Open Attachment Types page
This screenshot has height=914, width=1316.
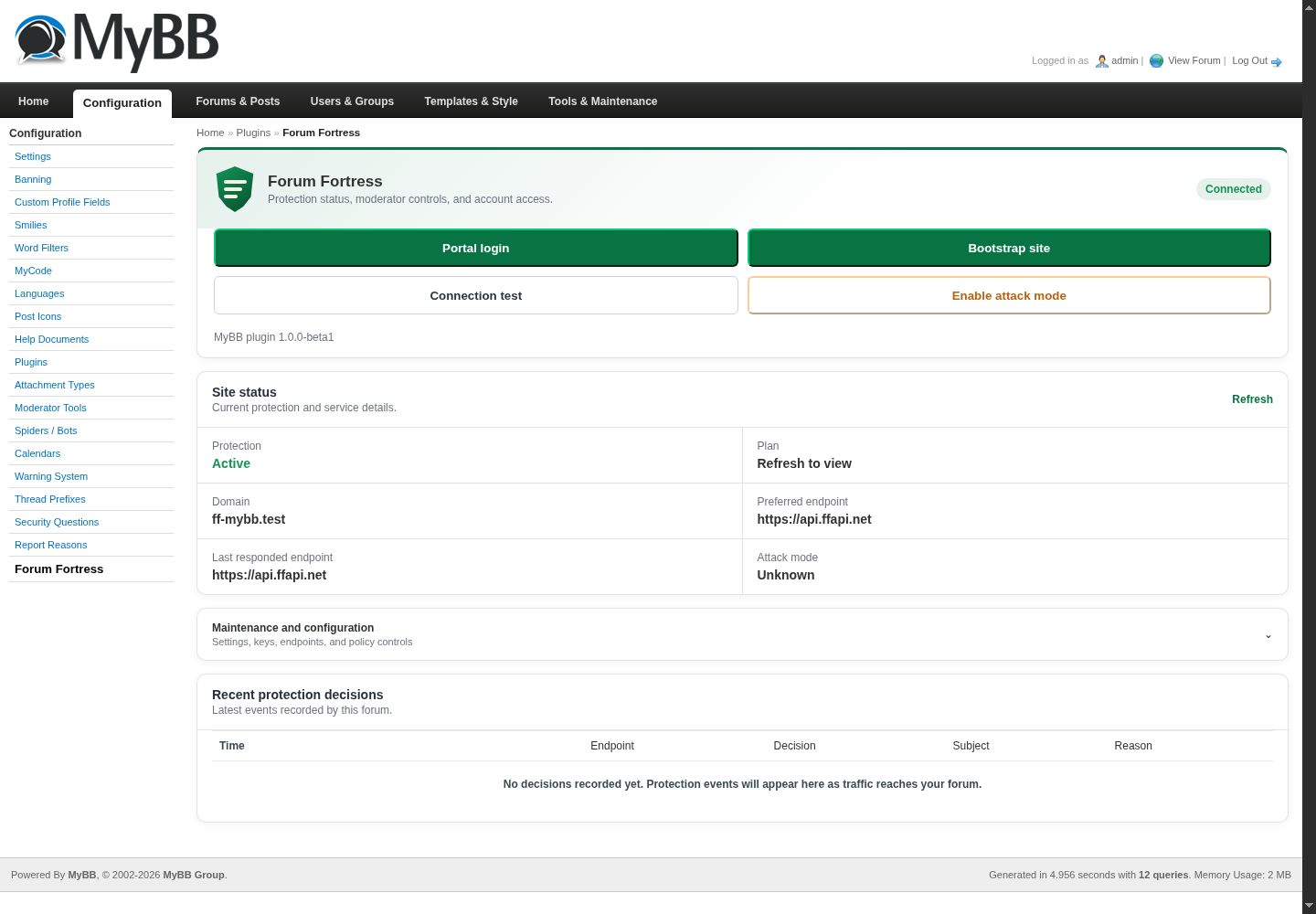pyautogui.click(x=55, y=385)
